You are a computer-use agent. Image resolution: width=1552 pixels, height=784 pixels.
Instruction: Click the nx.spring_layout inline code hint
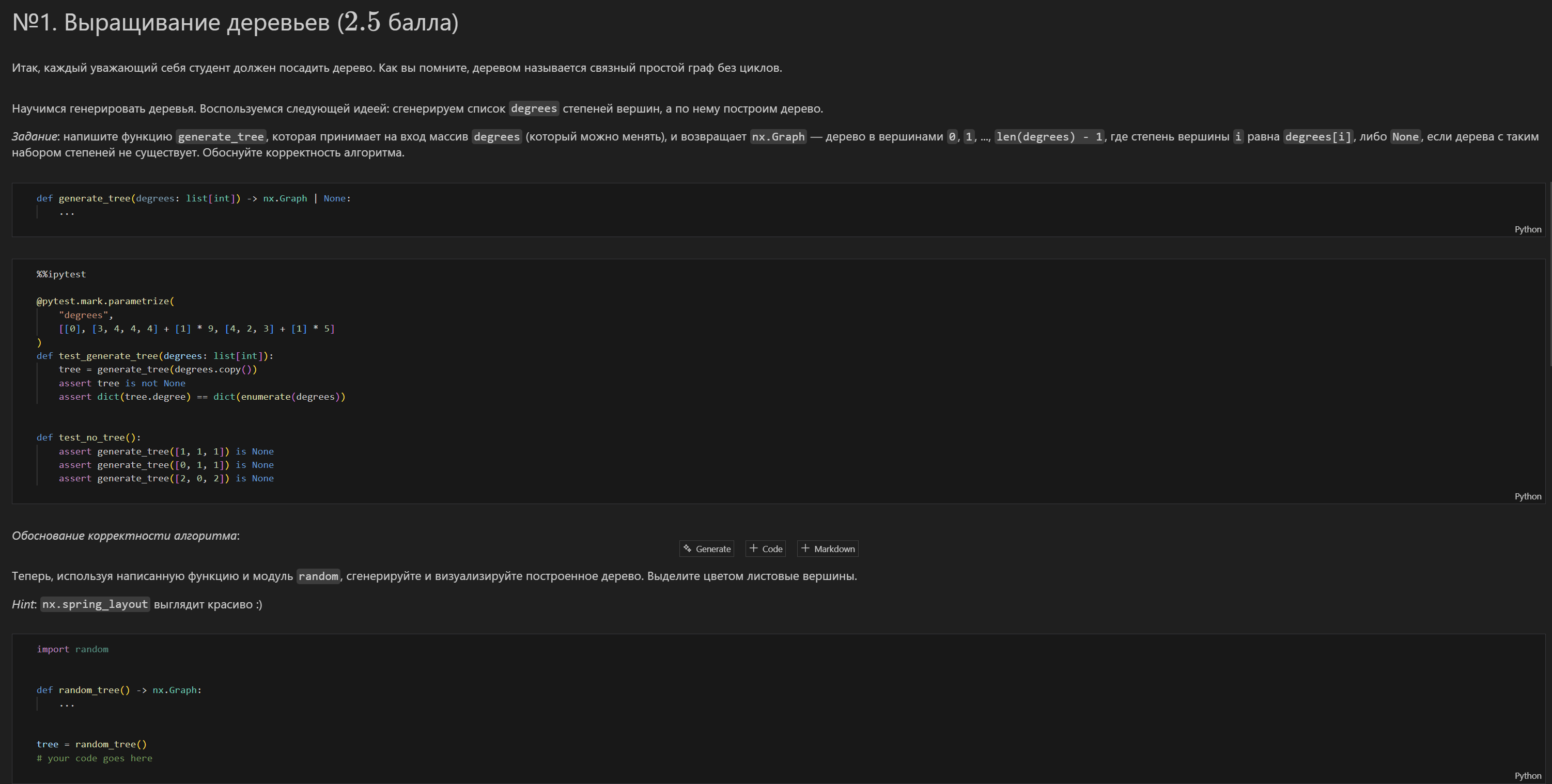tap(95, 605)
